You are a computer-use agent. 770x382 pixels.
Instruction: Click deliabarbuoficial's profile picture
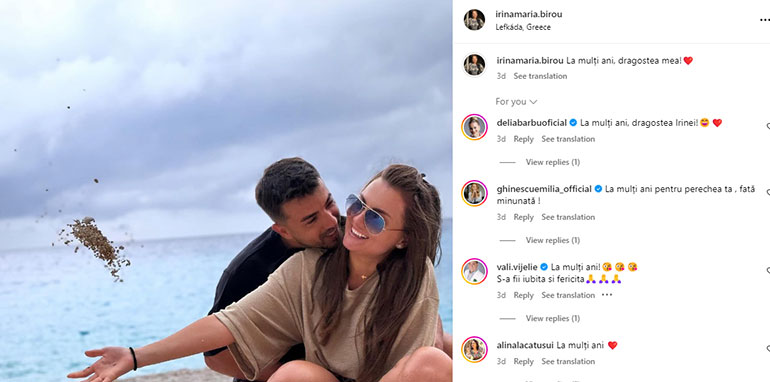click(x=474, y=127)
